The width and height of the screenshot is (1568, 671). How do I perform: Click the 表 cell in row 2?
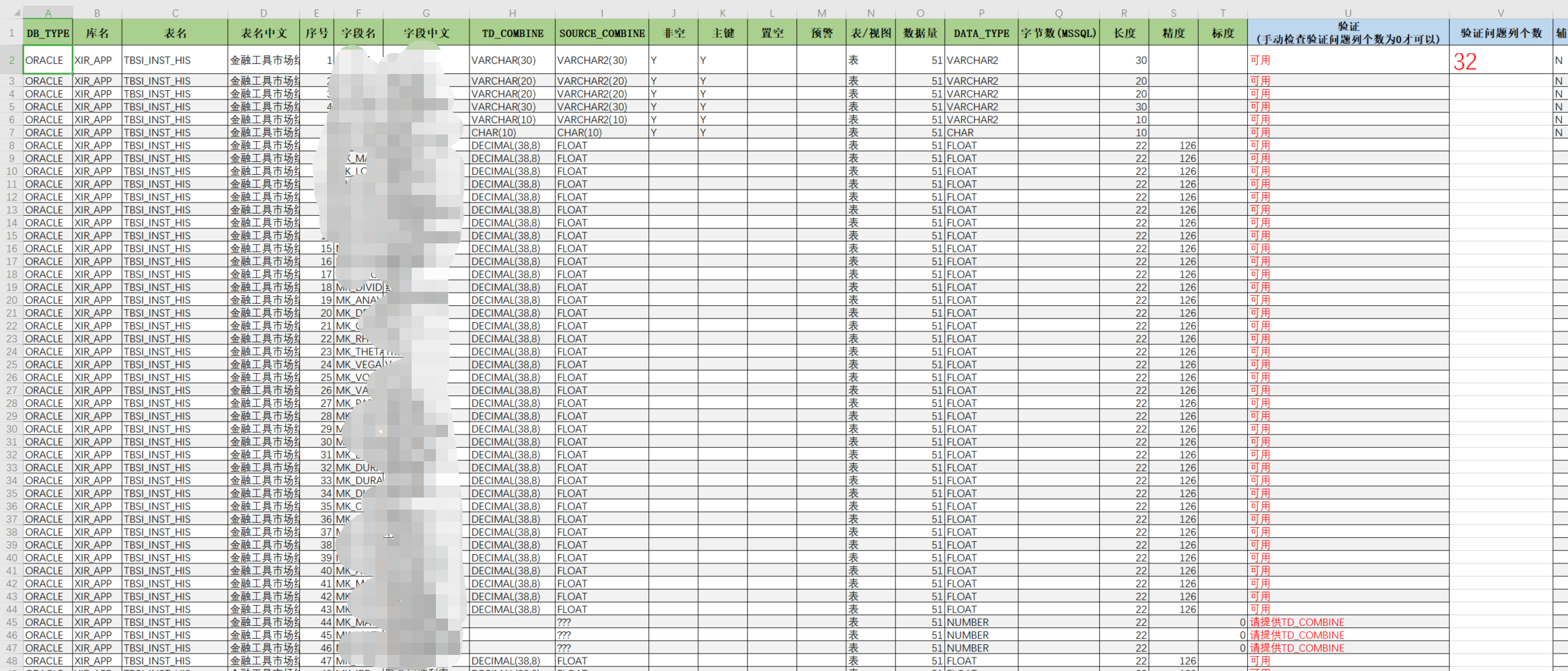[x=870, y=60]
